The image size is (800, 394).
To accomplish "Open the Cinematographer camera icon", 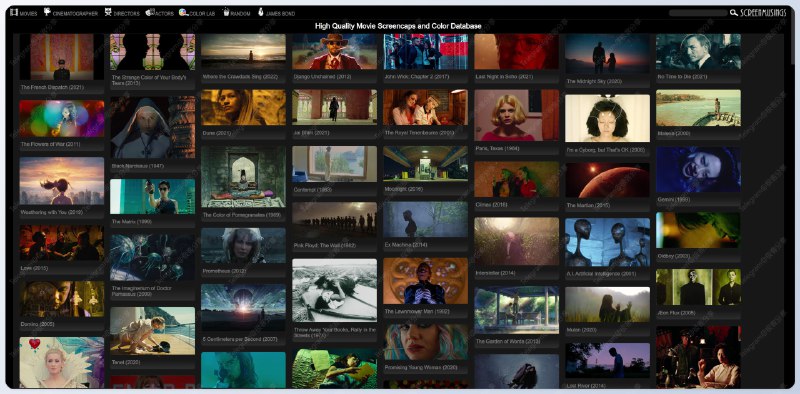I will coord(47,12).
